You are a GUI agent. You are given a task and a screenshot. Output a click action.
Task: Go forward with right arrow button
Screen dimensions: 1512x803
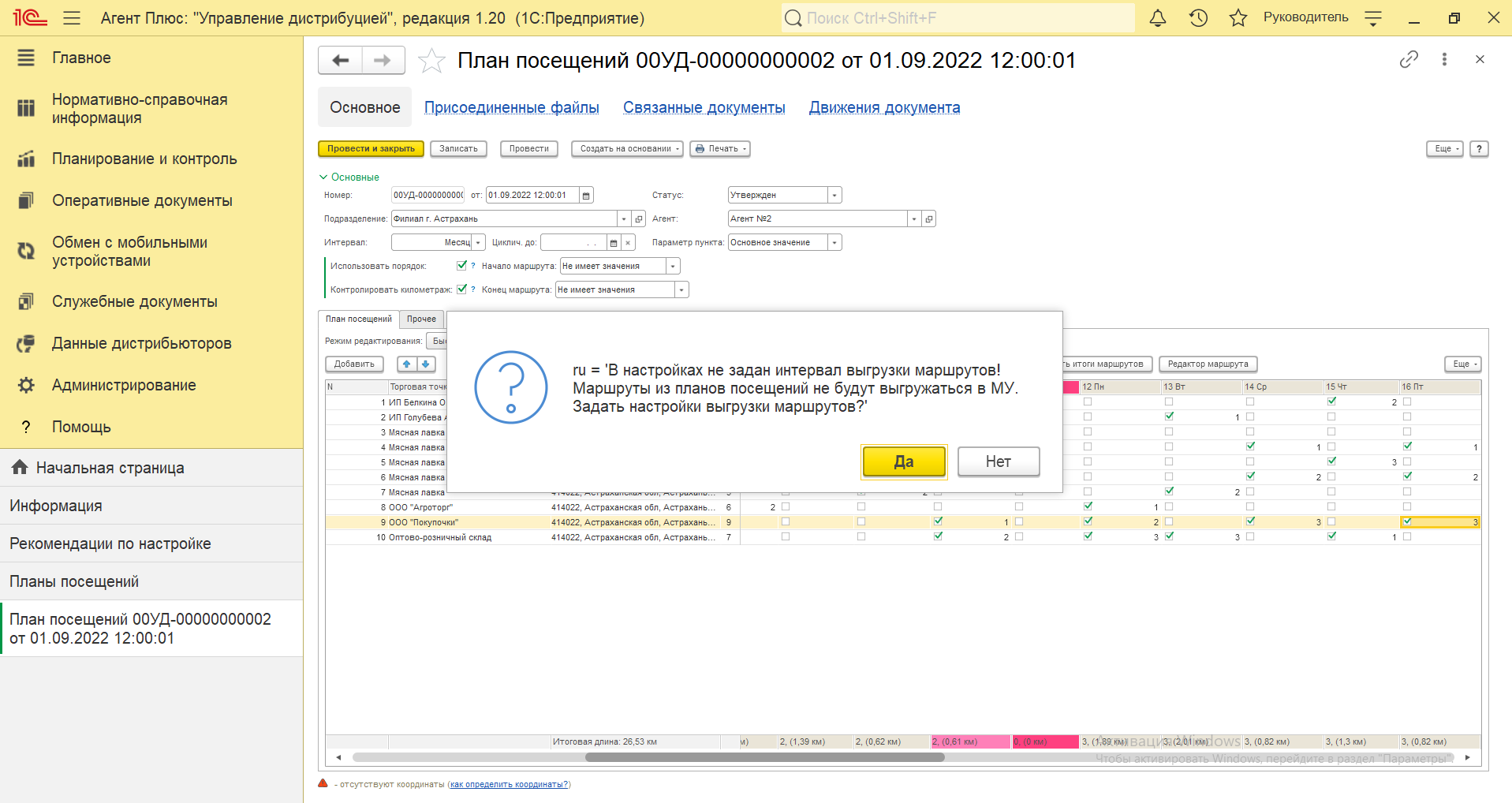(x=383, y=60)
